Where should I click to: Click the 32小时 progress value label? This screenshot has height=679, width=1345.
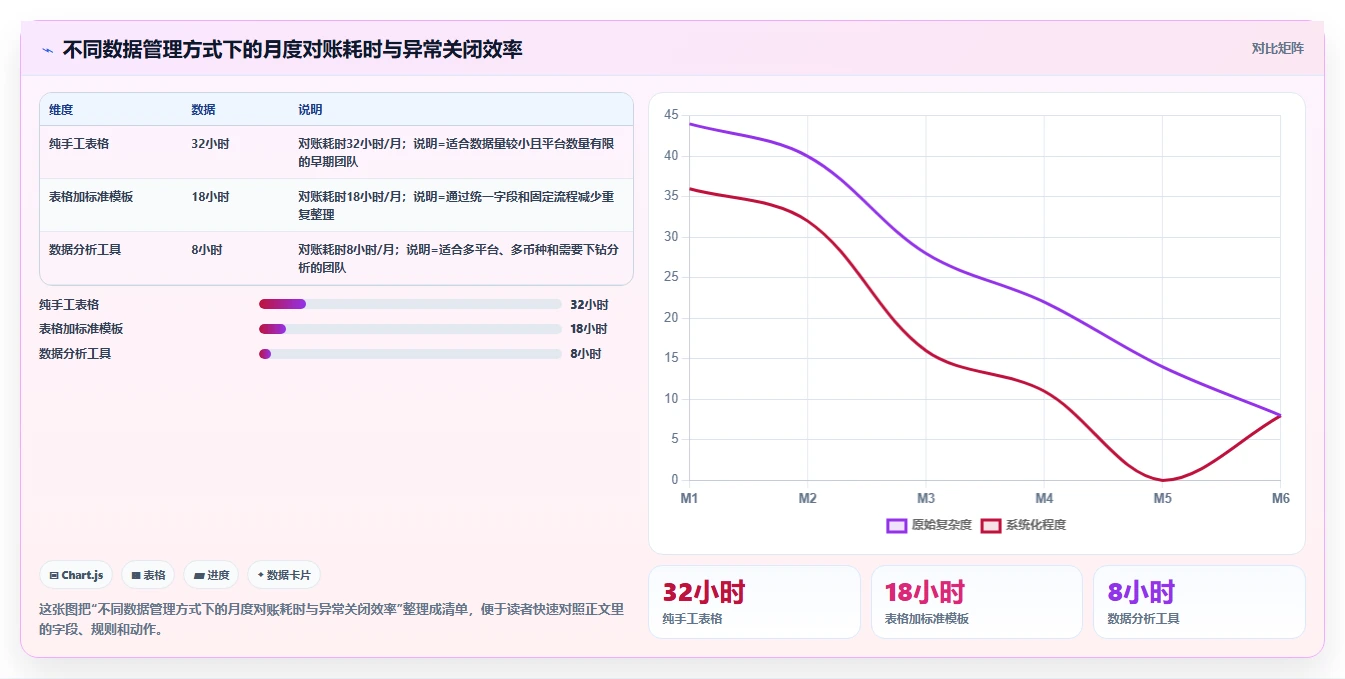pyautogui.click(x=589, y=305)
